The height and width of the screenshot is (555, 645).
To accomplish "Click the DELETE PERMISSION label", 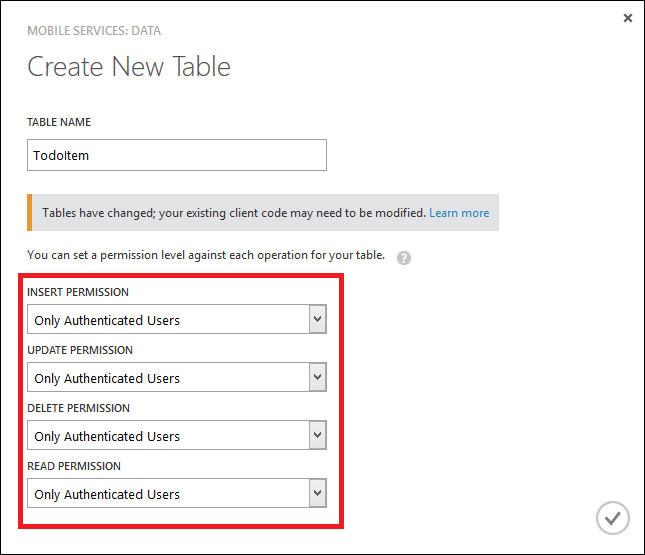I will [x=78, y=408].
